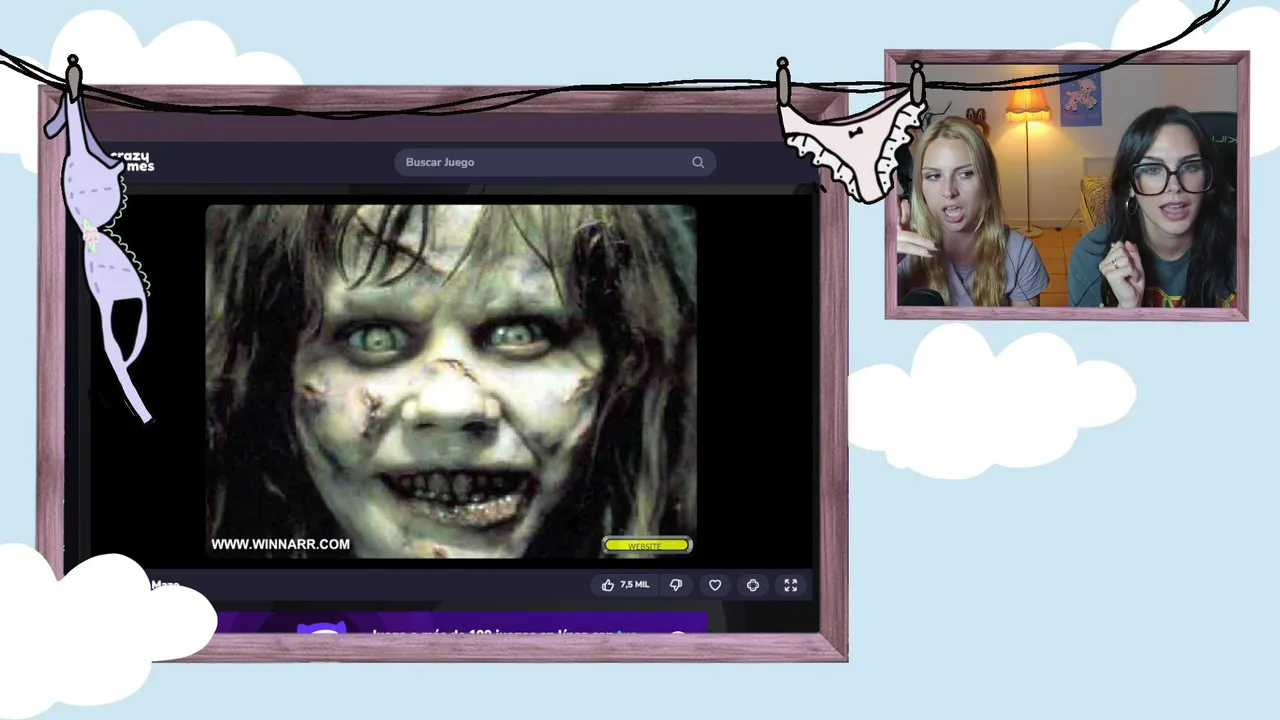Click the yellow WEBSITE button
The height and width of the screenshot is (720, 1280).
point(647,546)
